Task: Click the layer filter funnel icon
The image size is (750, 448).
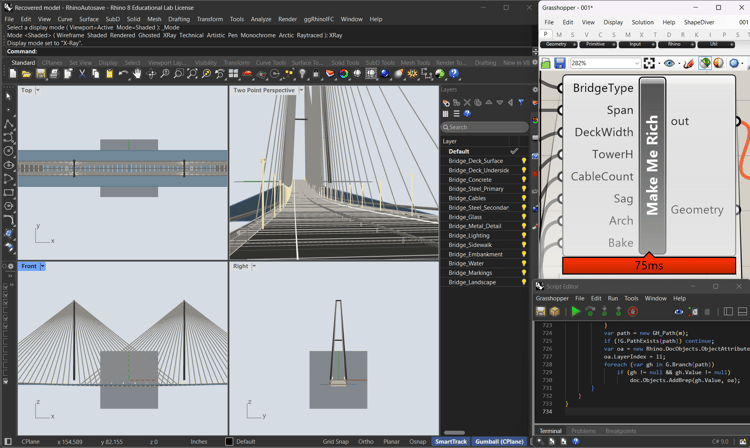Action: pos(520,102)
